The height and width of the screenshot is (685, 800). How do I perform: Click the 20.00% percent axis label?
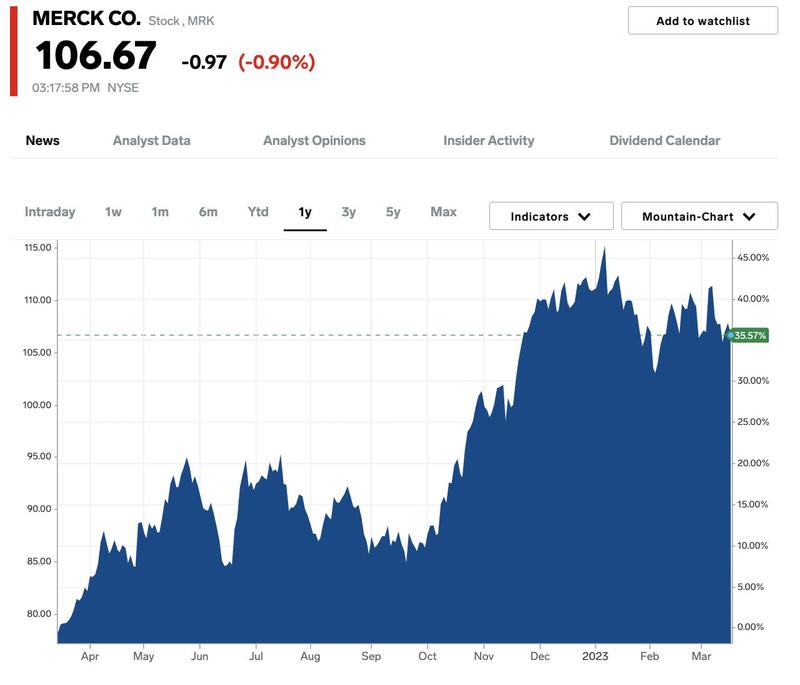(753, 463)
